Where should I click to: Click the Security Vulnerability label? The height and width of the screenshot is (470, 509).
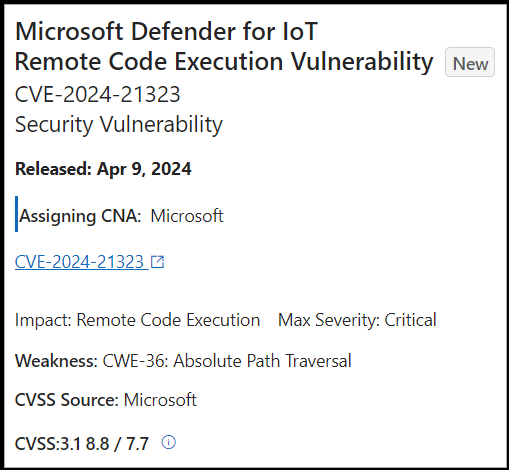(x=119, y=125)
